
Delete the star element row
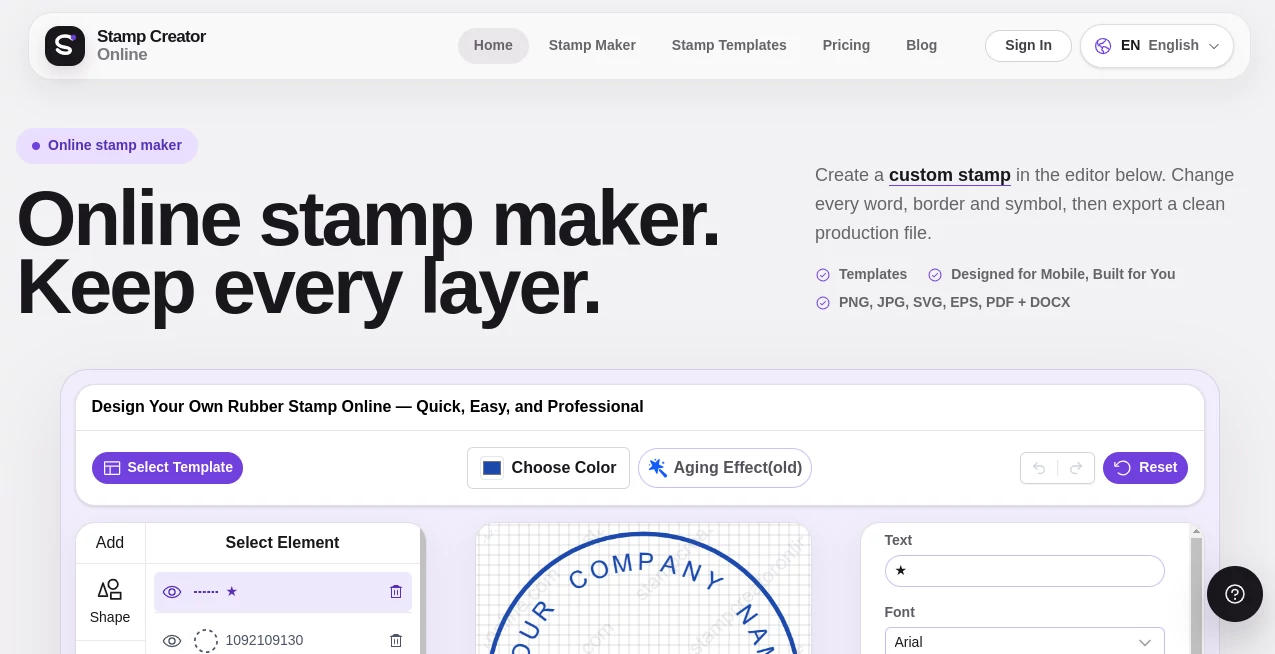click(396, 592)
